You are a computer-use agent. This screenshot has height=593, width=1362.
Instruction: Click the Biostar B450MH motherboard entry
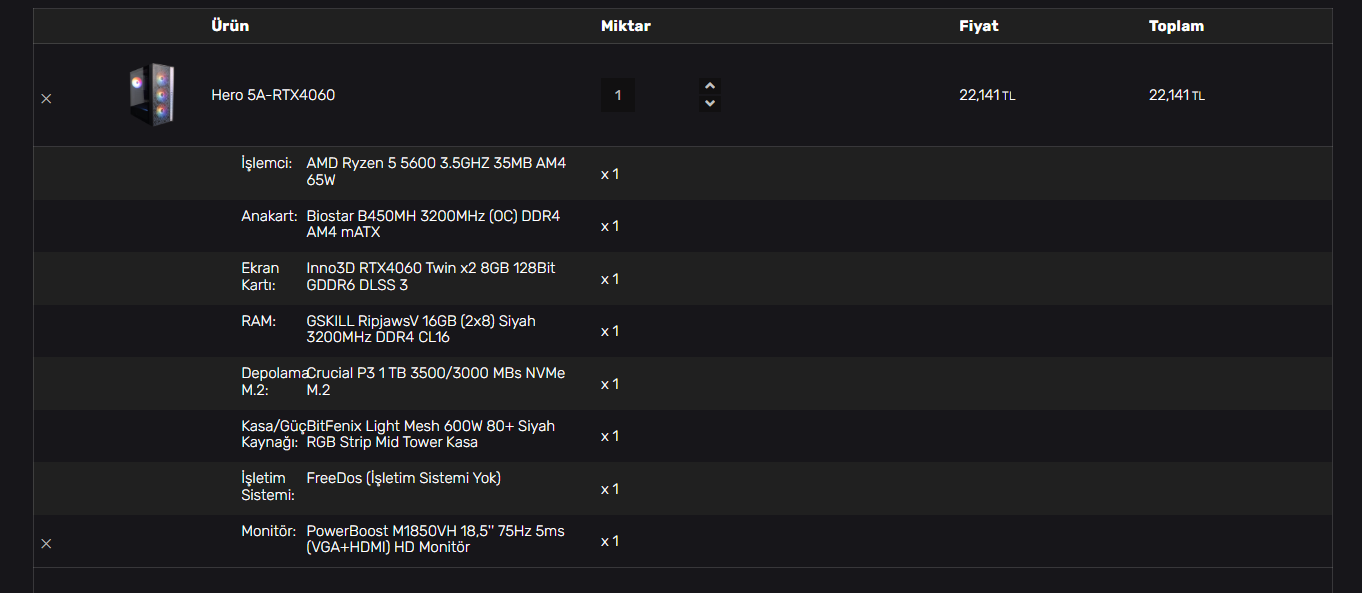coord(433,224)
